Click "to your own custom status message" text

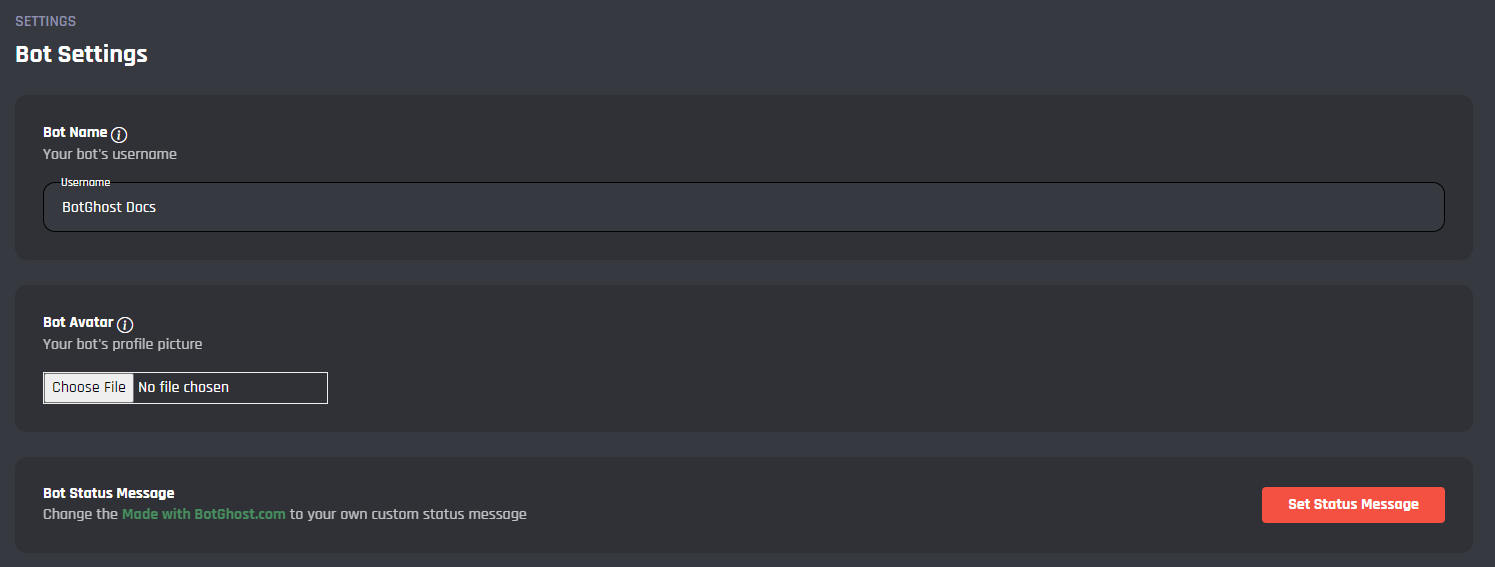[x=408, y=514]
